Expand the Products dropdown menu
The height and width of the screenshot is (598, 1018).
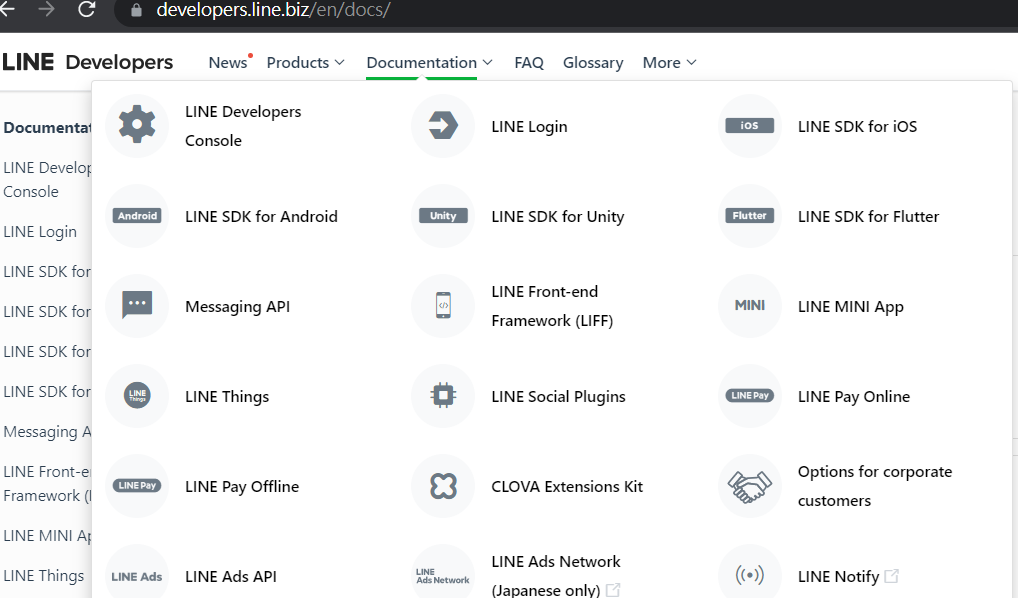[305, 62]
